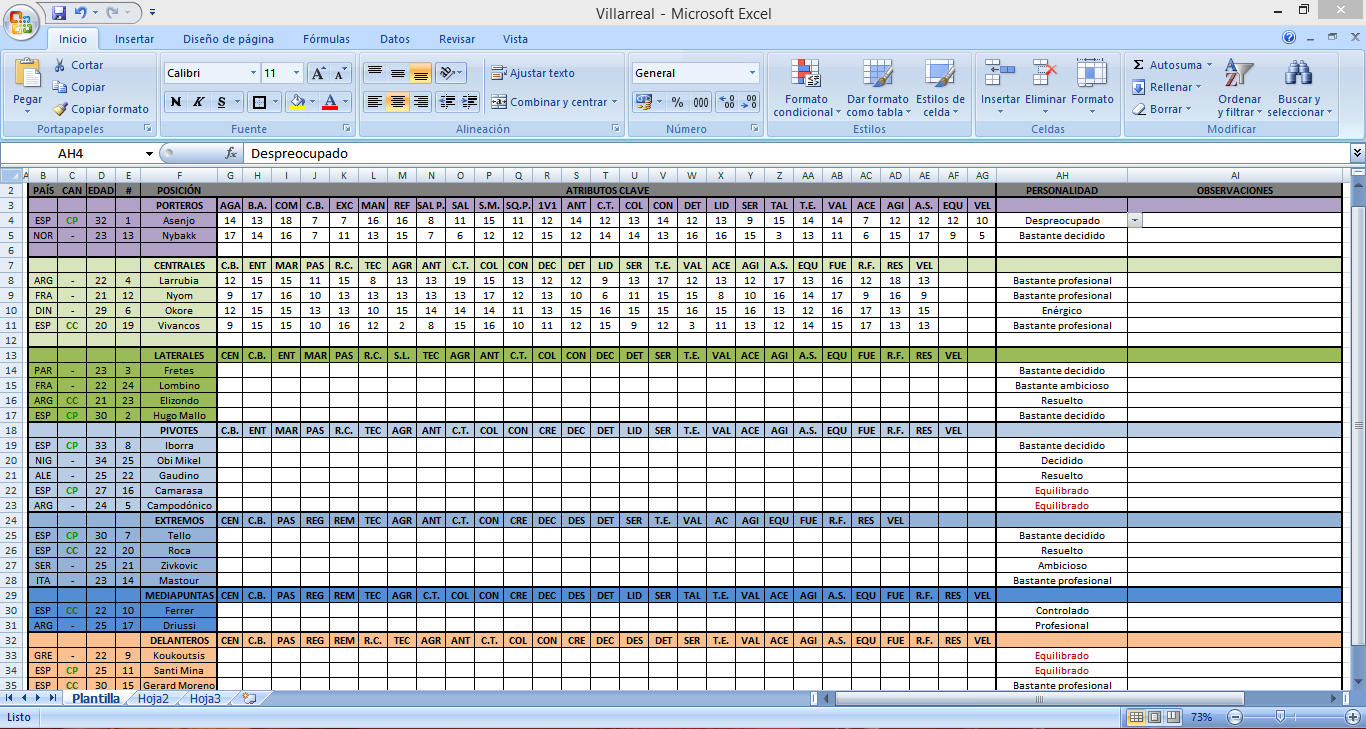Center cell text horizontally
The height and width of the screenshot is (729, 1366).
coord(397,101)
